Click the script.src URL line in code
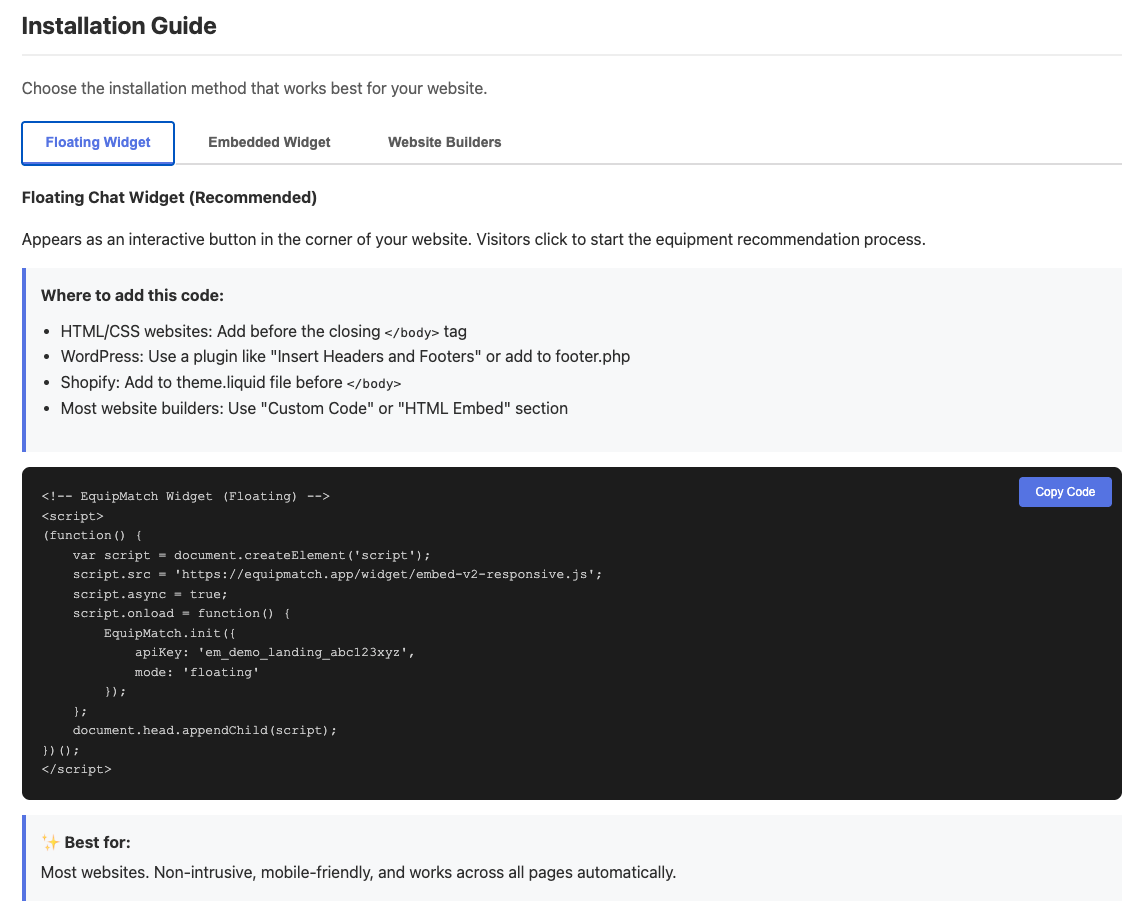The image size is (1143, 922). (337, 574)
